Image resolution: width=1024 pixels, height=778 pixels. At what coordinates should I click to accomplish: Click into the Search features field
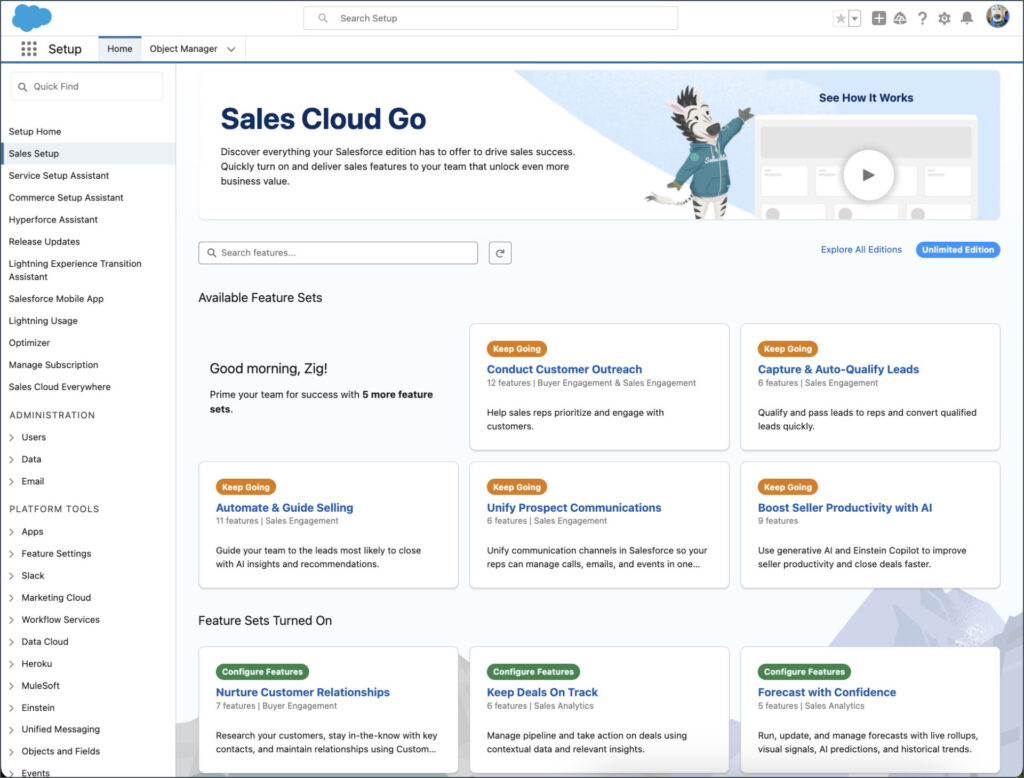pyautogui.click(x=338, y=253)
